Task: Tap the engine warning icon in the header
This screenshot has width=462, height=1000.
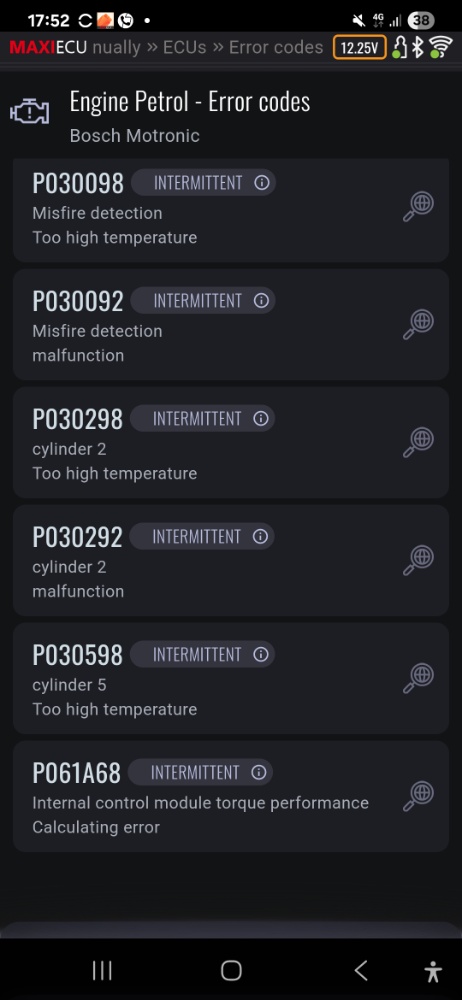Action: [29, 112]
